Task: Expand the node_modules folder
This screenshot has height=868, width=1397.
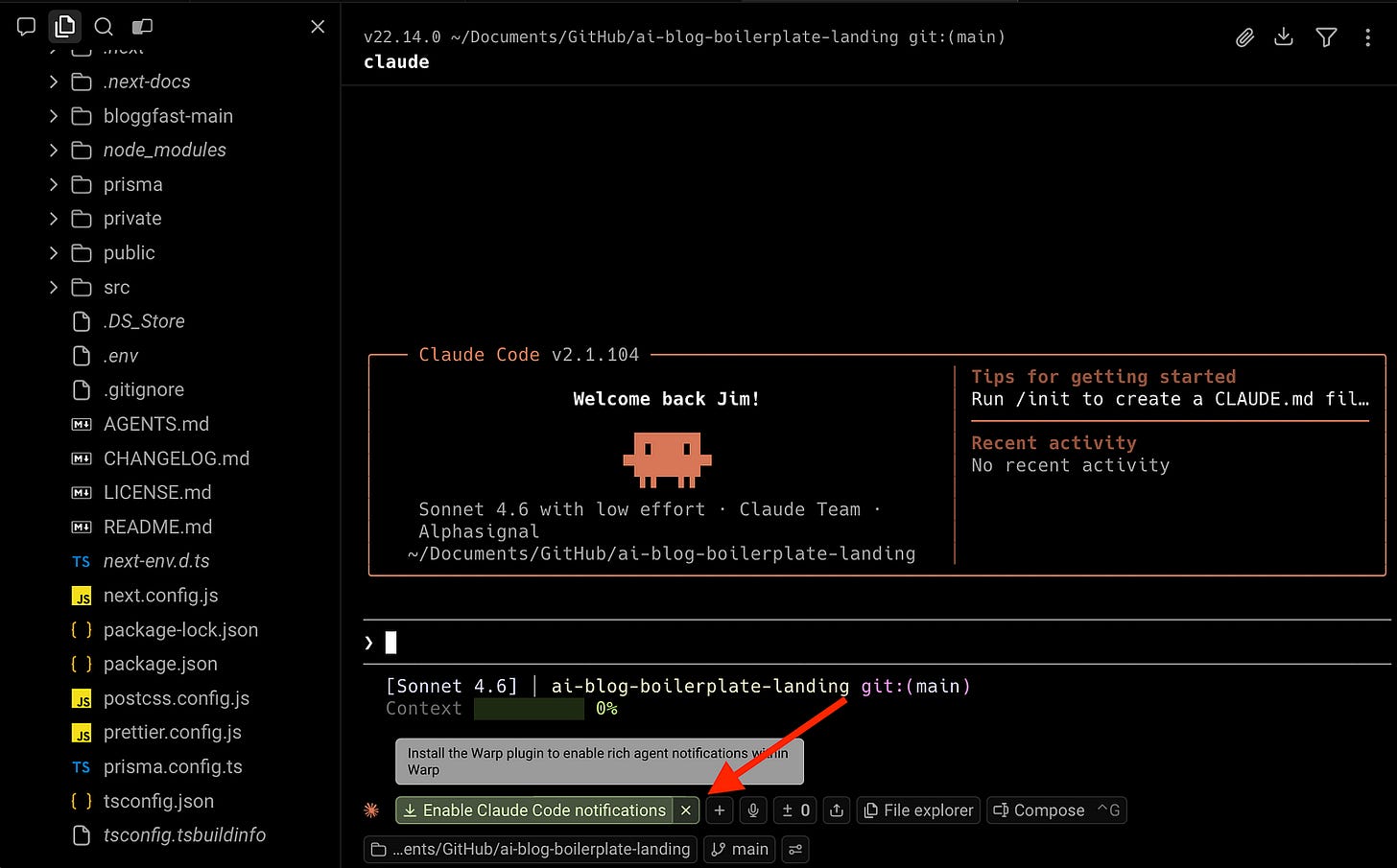Action: pos(165,150)
